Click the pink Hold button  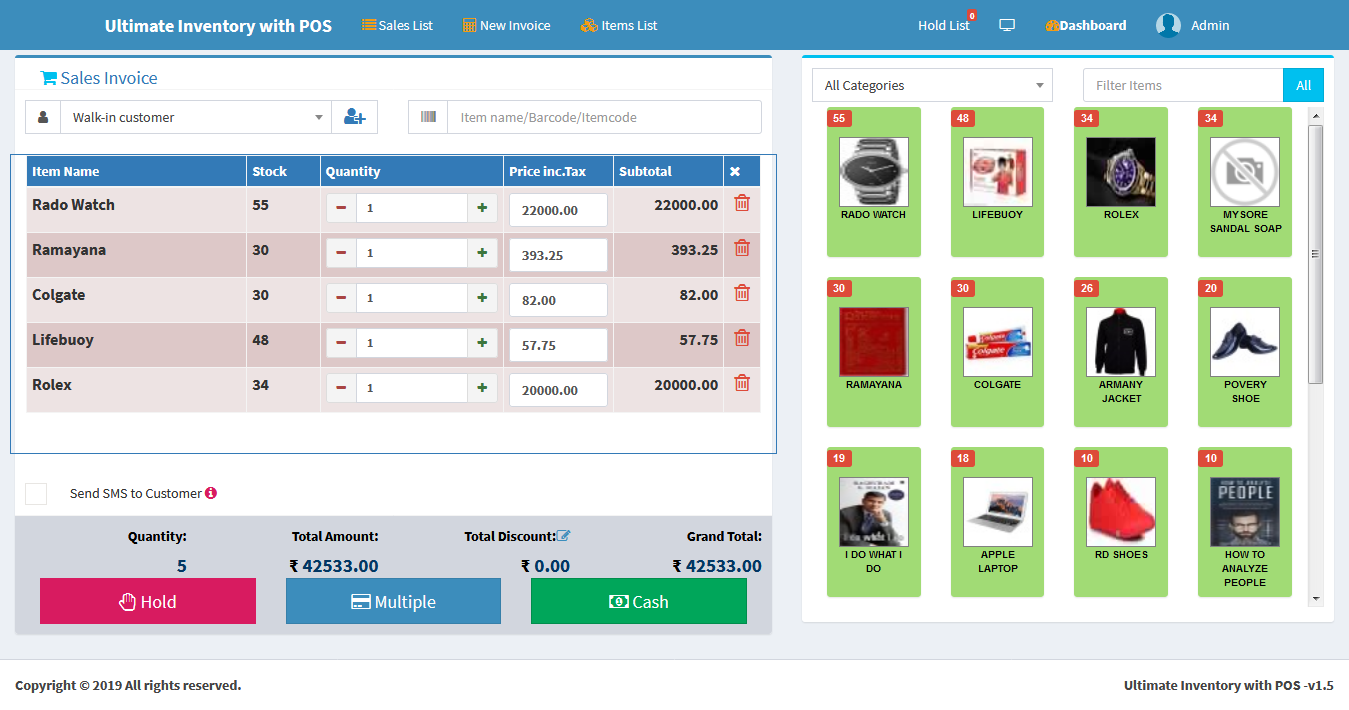tap(148, 601)
